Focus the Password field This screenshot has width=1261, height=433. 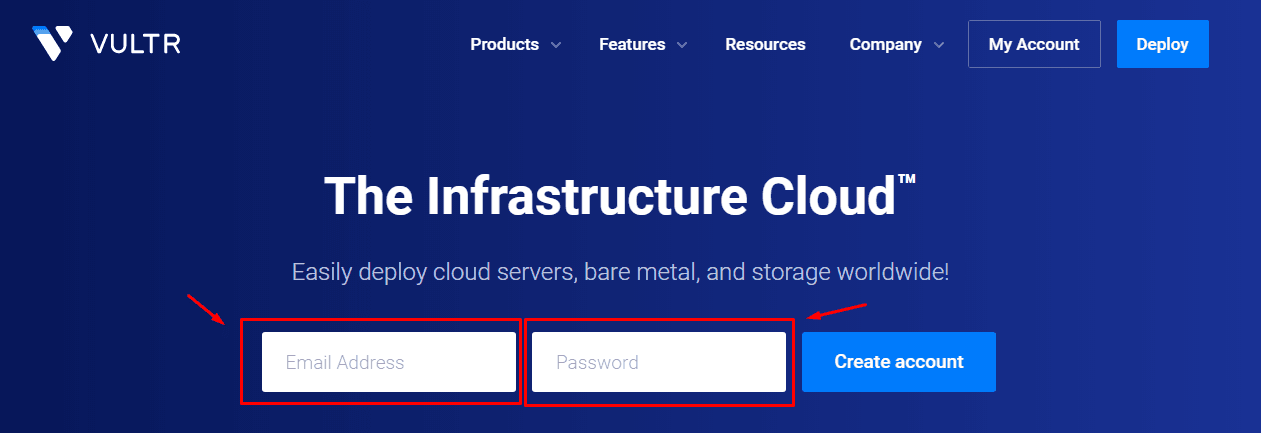659,362
